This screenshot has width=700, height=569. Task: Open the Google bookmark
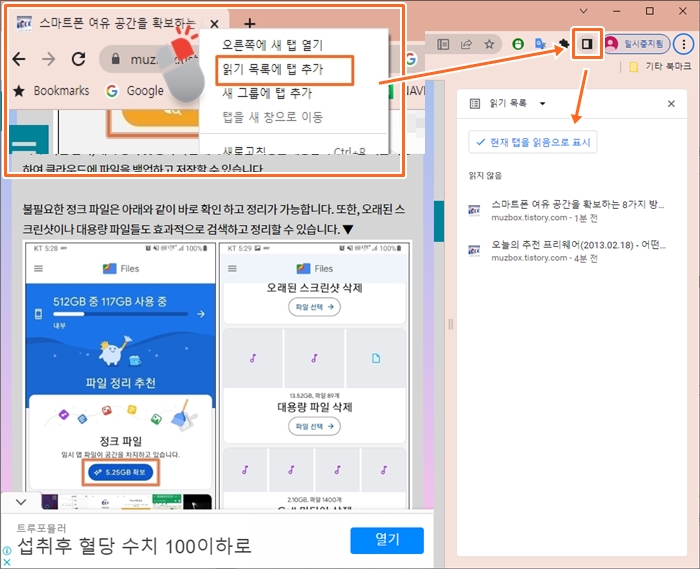coord(135,91)
